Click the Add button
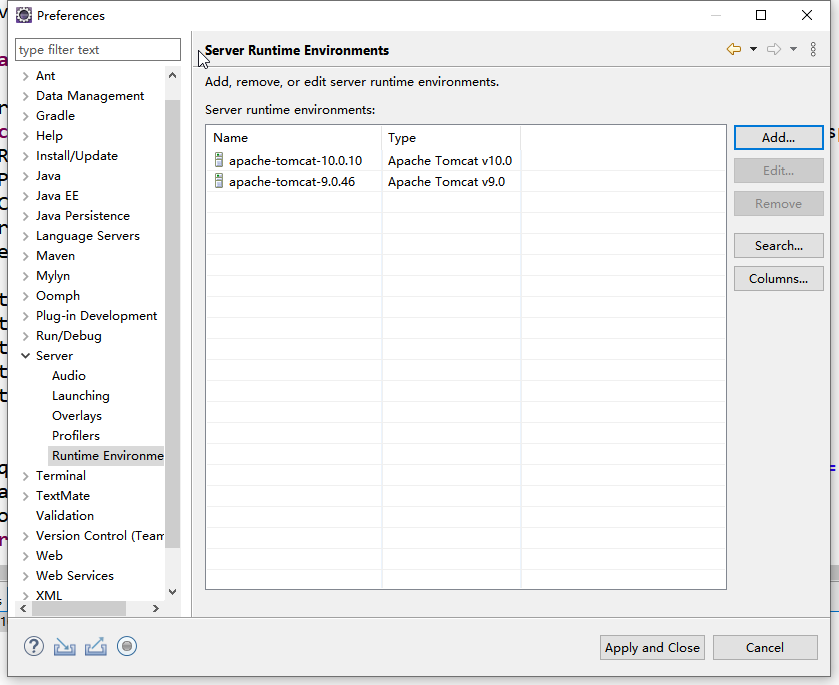The image size is (839, 685). pos(778,137)
